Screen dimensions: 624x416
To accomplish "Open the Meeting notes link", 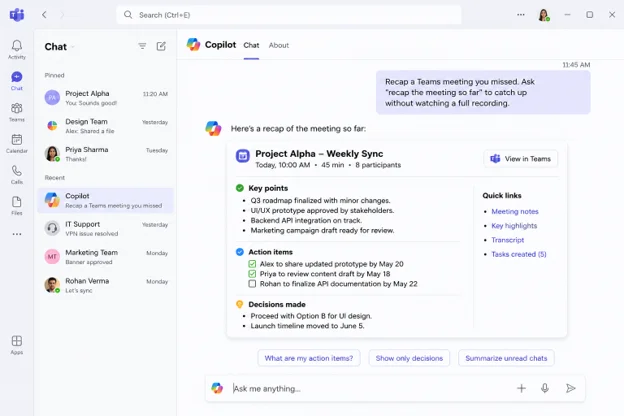I will pyautogui.click(x=515, y=211).
